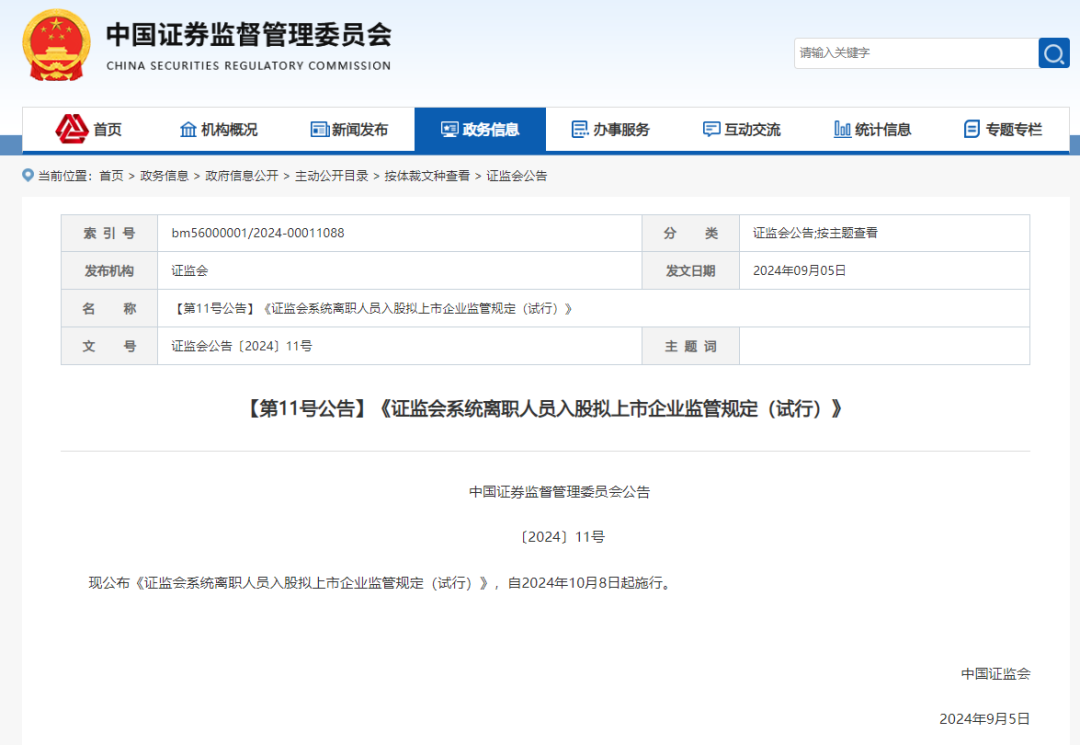
Task: Click the 分类 label cell
Action: click(x=691, y=233)
